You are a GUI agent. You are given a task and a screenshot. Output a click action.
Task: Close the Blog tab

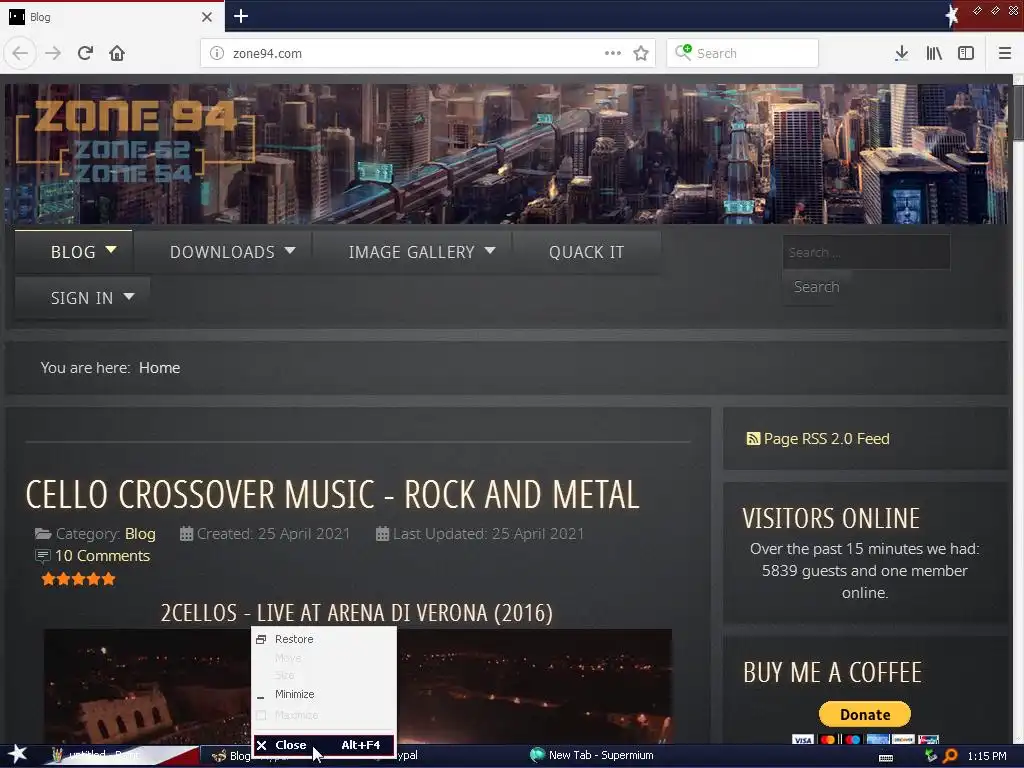tap(207, 17)
